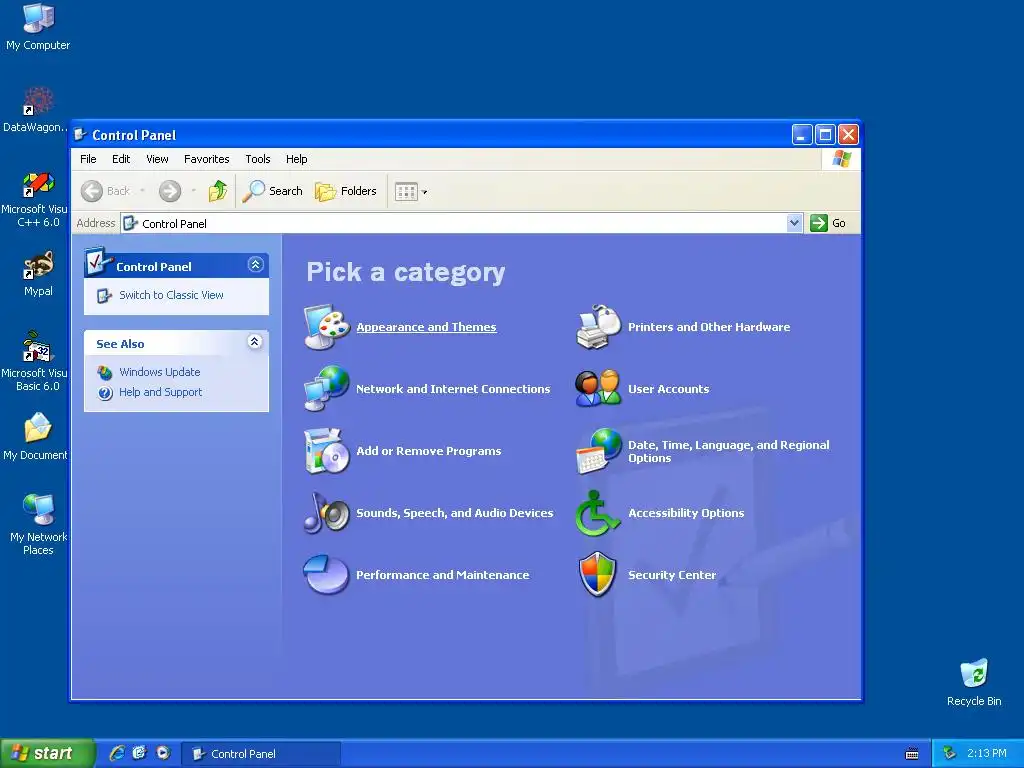Screen dimensions: 1024x768
Task: Open the Forward history dropdown arrow
Action: click(x=193, y=191)
